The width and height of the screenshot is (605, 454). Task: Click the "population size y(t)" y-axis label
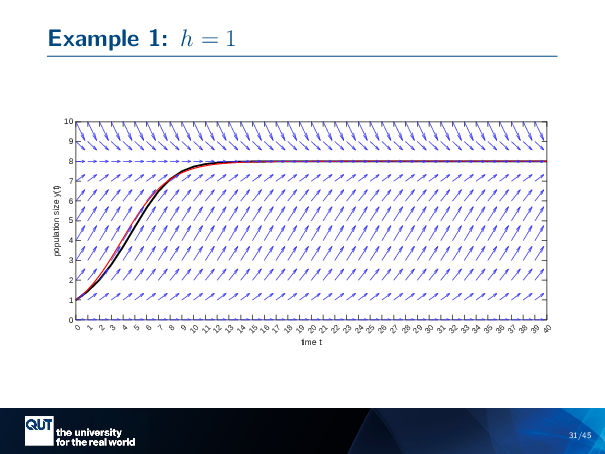[x=57, y=220]
